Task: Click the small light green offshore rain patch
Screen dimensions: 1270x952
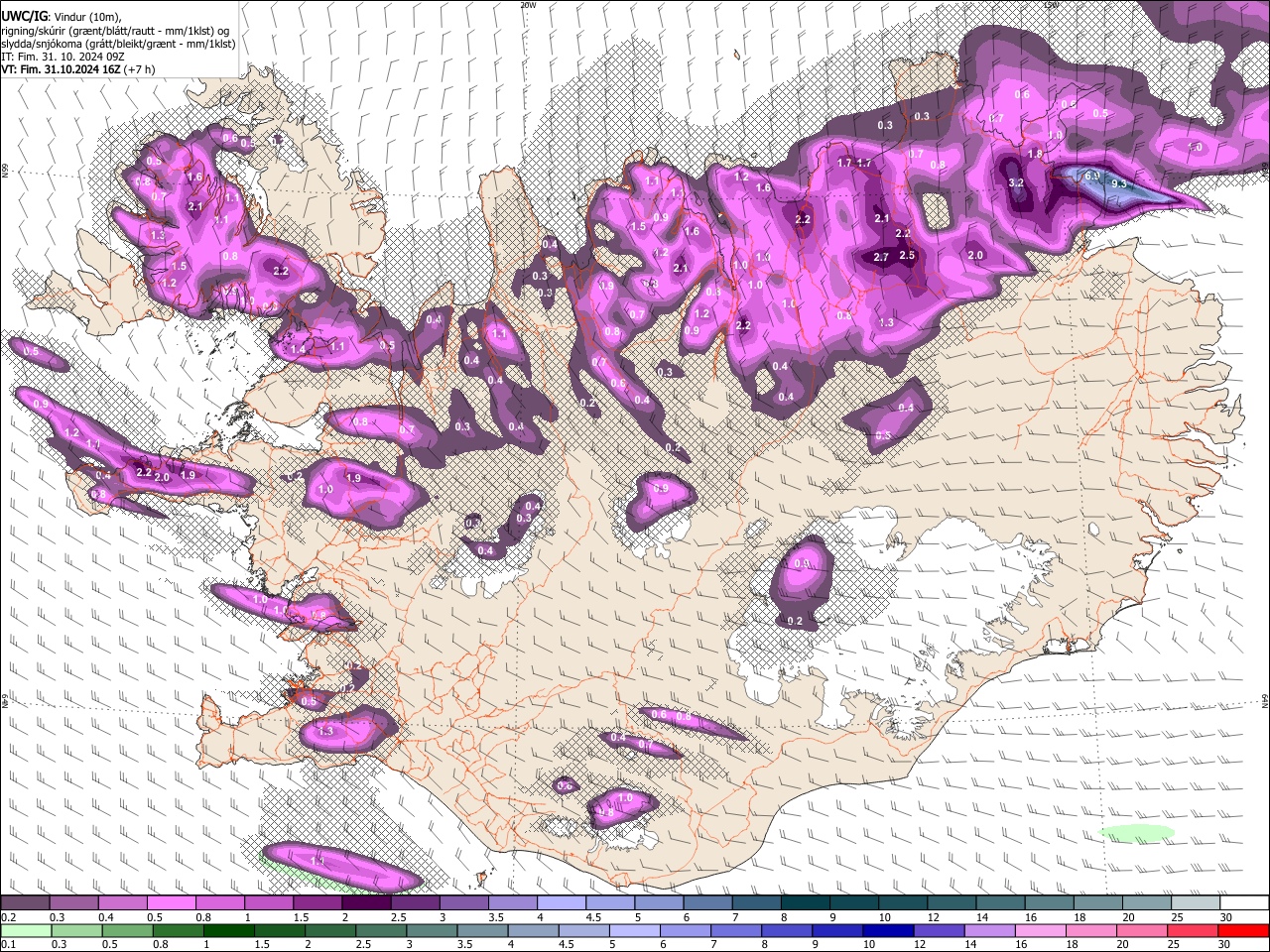Action: (x=1137, y=832)
